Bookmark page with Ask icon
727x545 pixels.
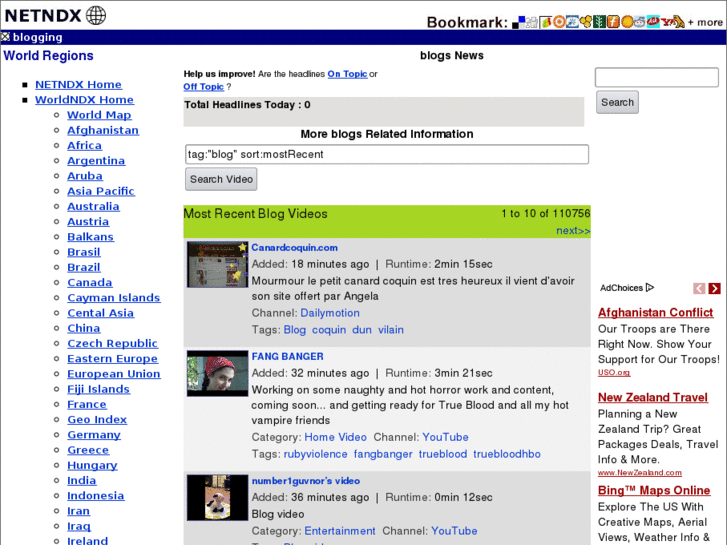point(653,22)
